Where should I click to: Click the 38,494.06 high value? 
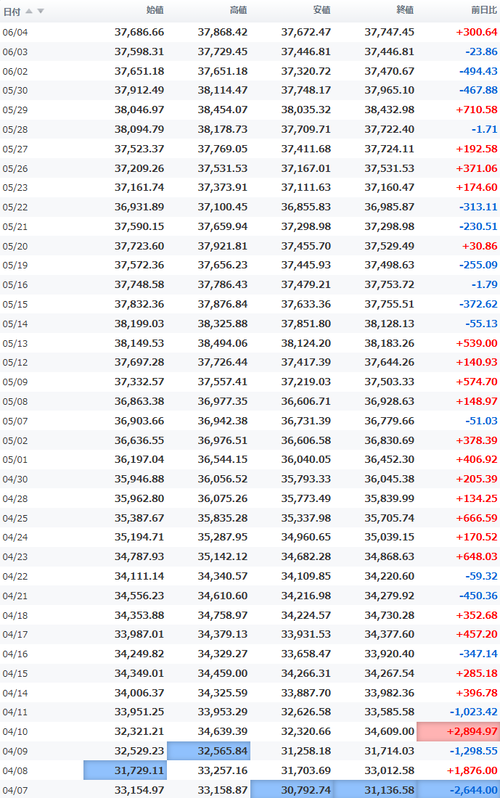223,344
